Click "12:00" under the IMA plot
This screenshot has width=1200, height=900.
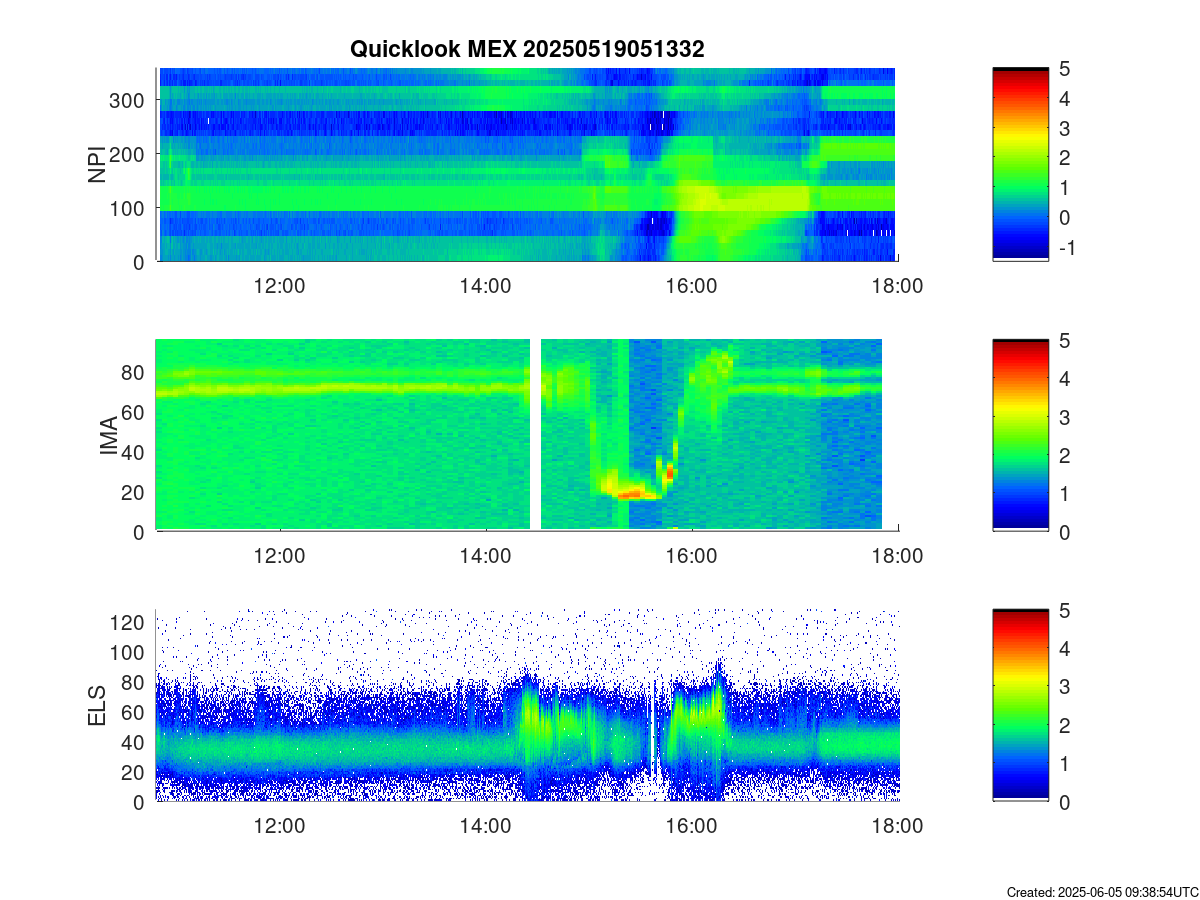280,556
